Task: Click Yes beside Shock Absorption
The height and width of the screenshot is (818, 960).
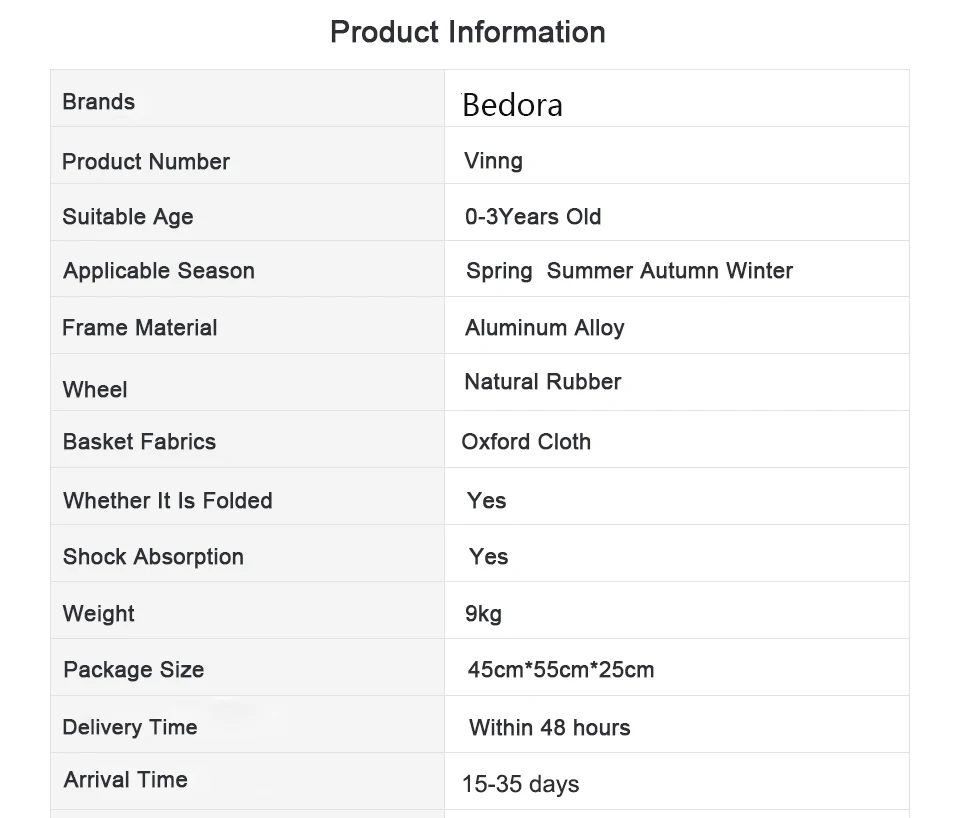Action: click(489, 557)
